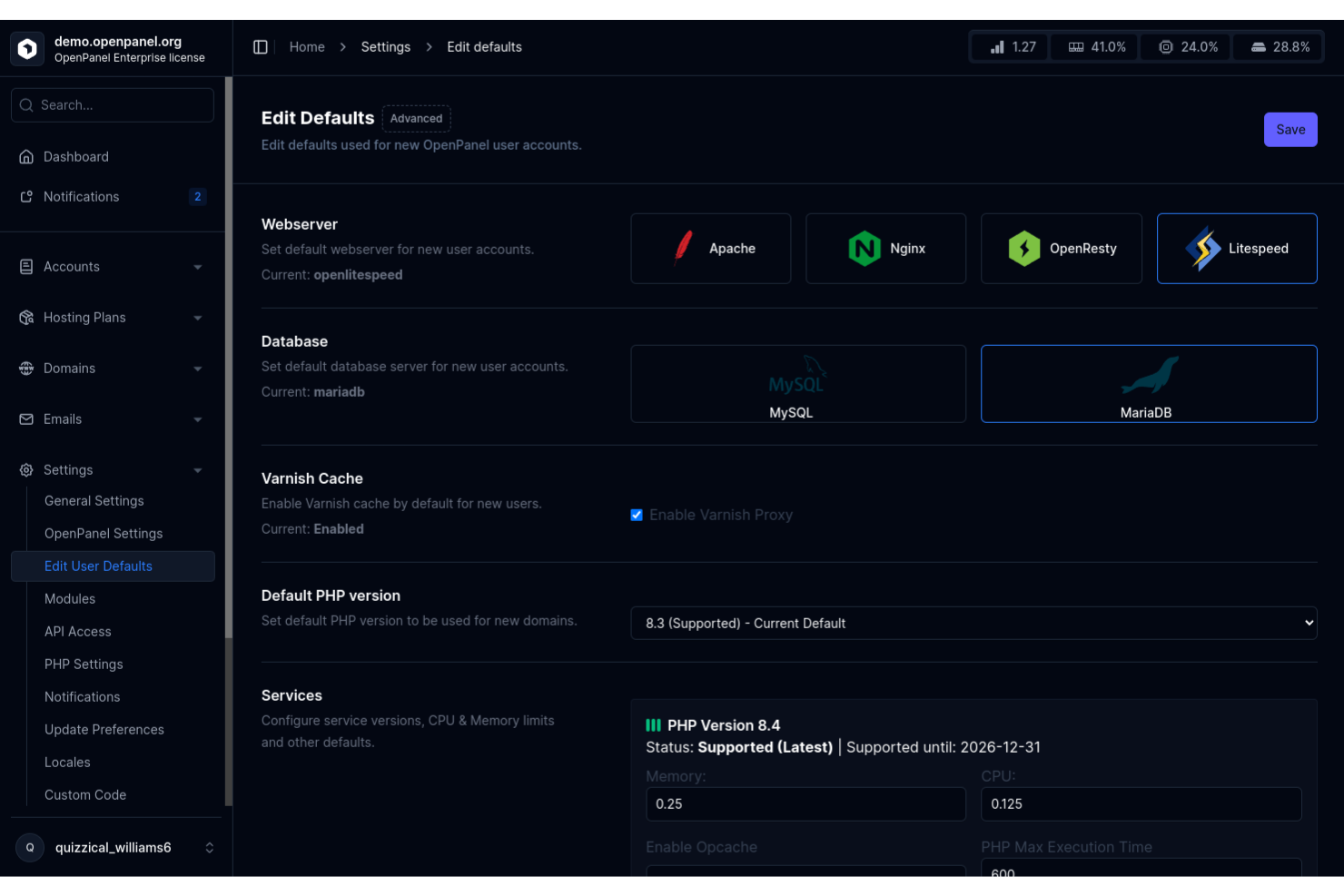Expand the Hosting Plans menu chevron
The image size is (1344, 896).
(198, 318)
